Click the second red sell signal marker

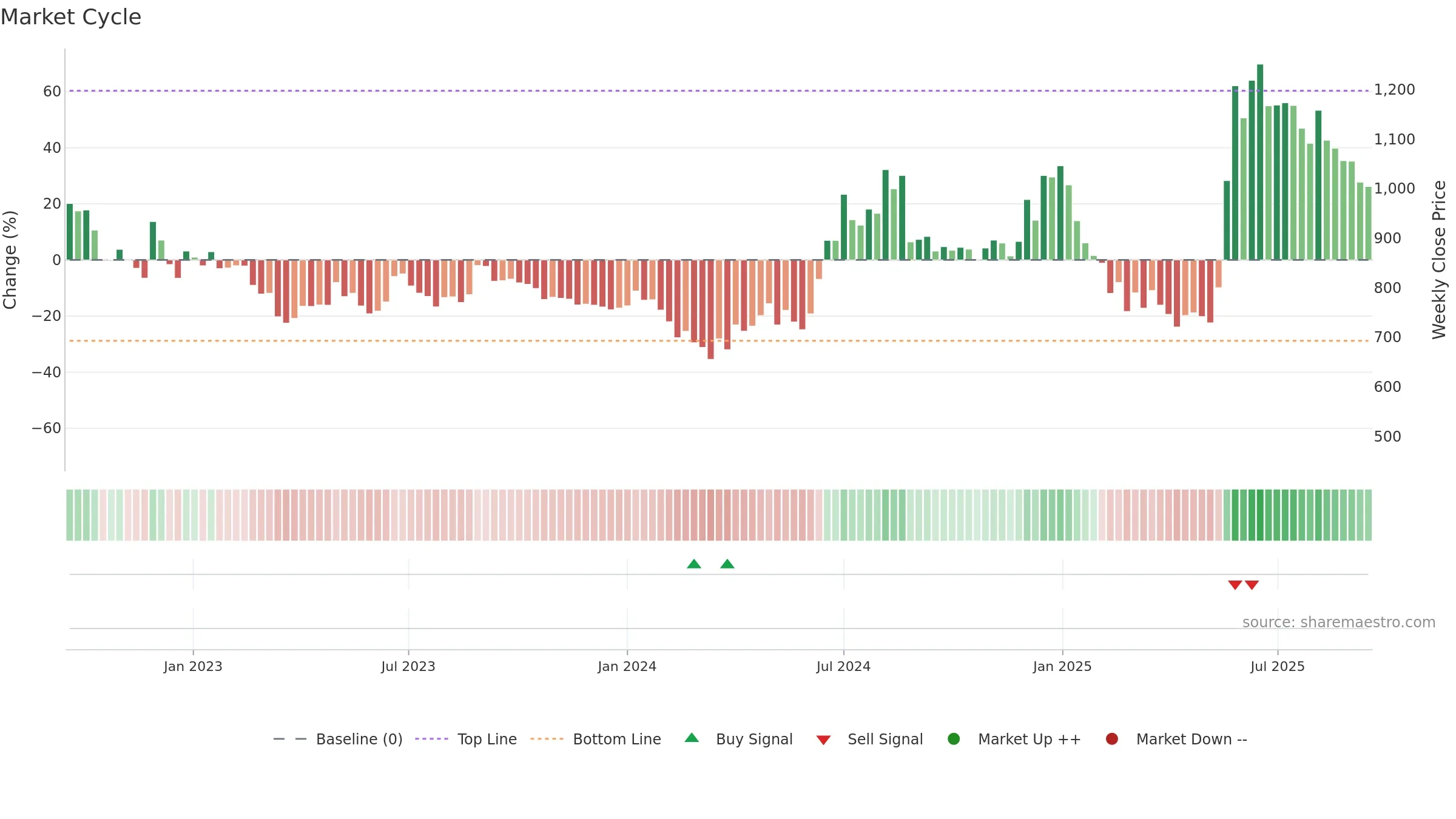[x=1252, y=585]
